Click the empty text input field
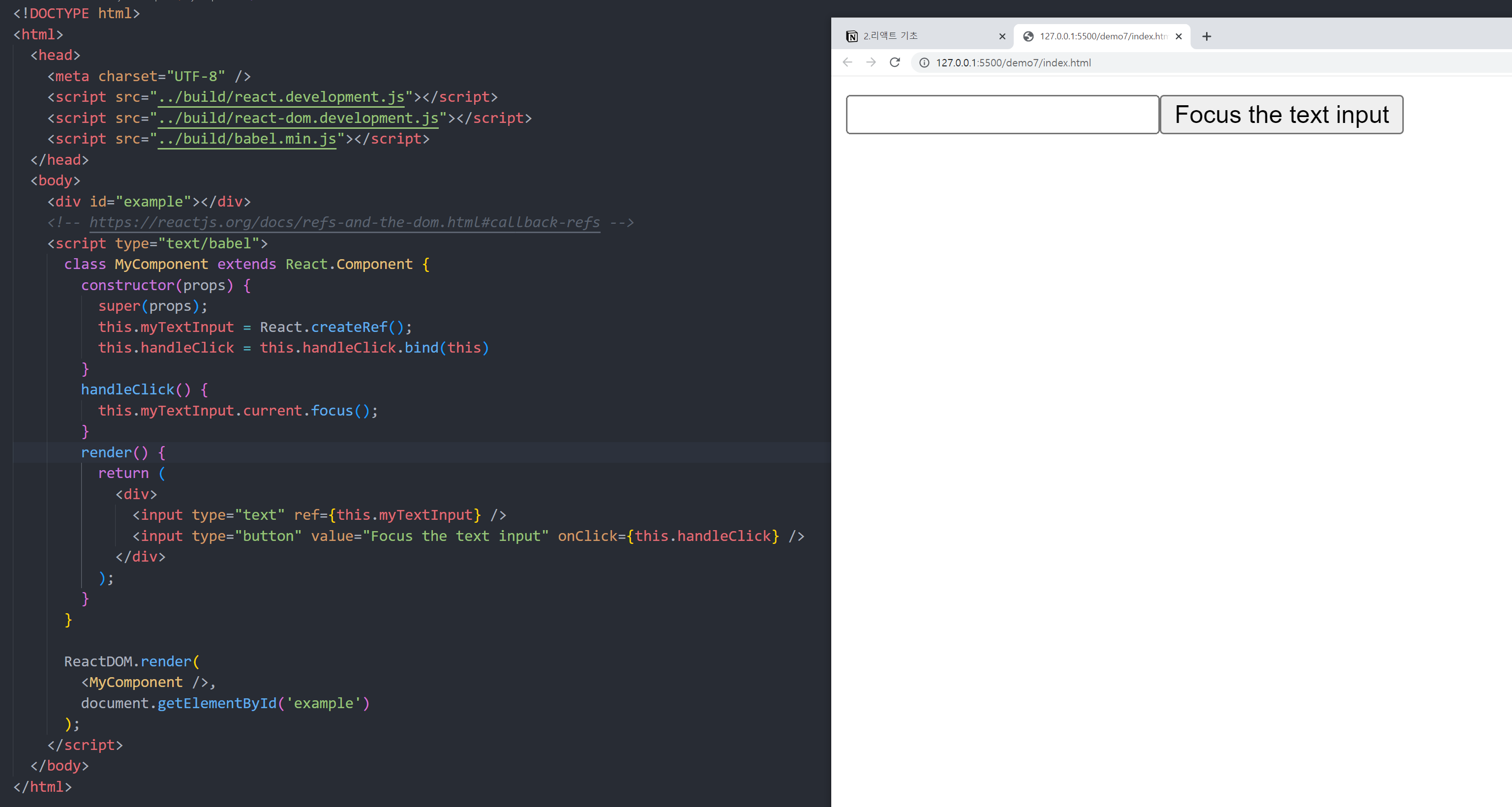Image resolution: width=1512 pixels, height=807 pixels. [x=1002, y=115]
